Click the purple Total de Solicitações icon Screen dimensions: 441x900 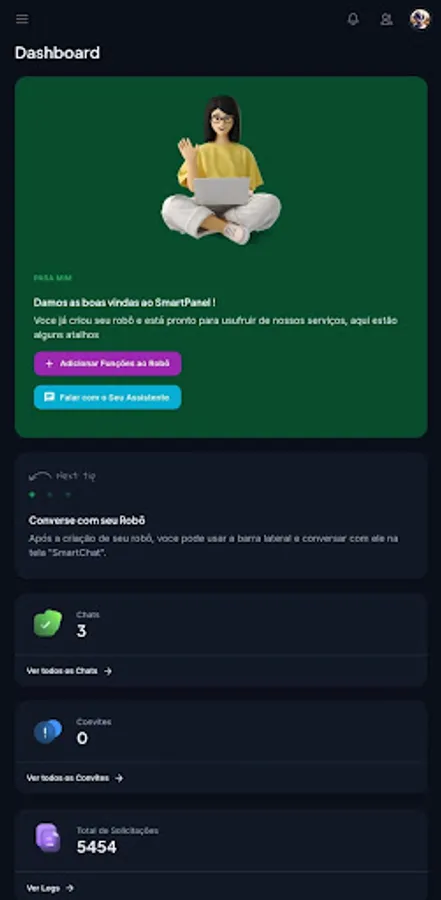(48, 838)
